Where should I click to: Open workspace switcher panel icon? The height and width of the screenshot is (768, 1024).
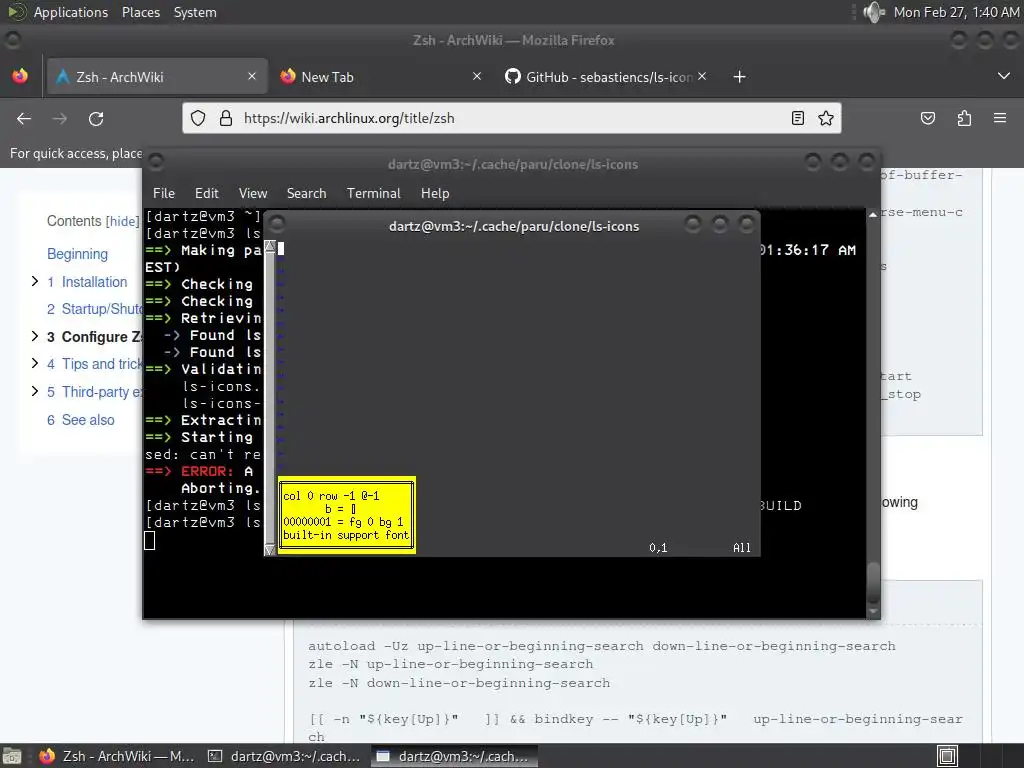[947, 756]
